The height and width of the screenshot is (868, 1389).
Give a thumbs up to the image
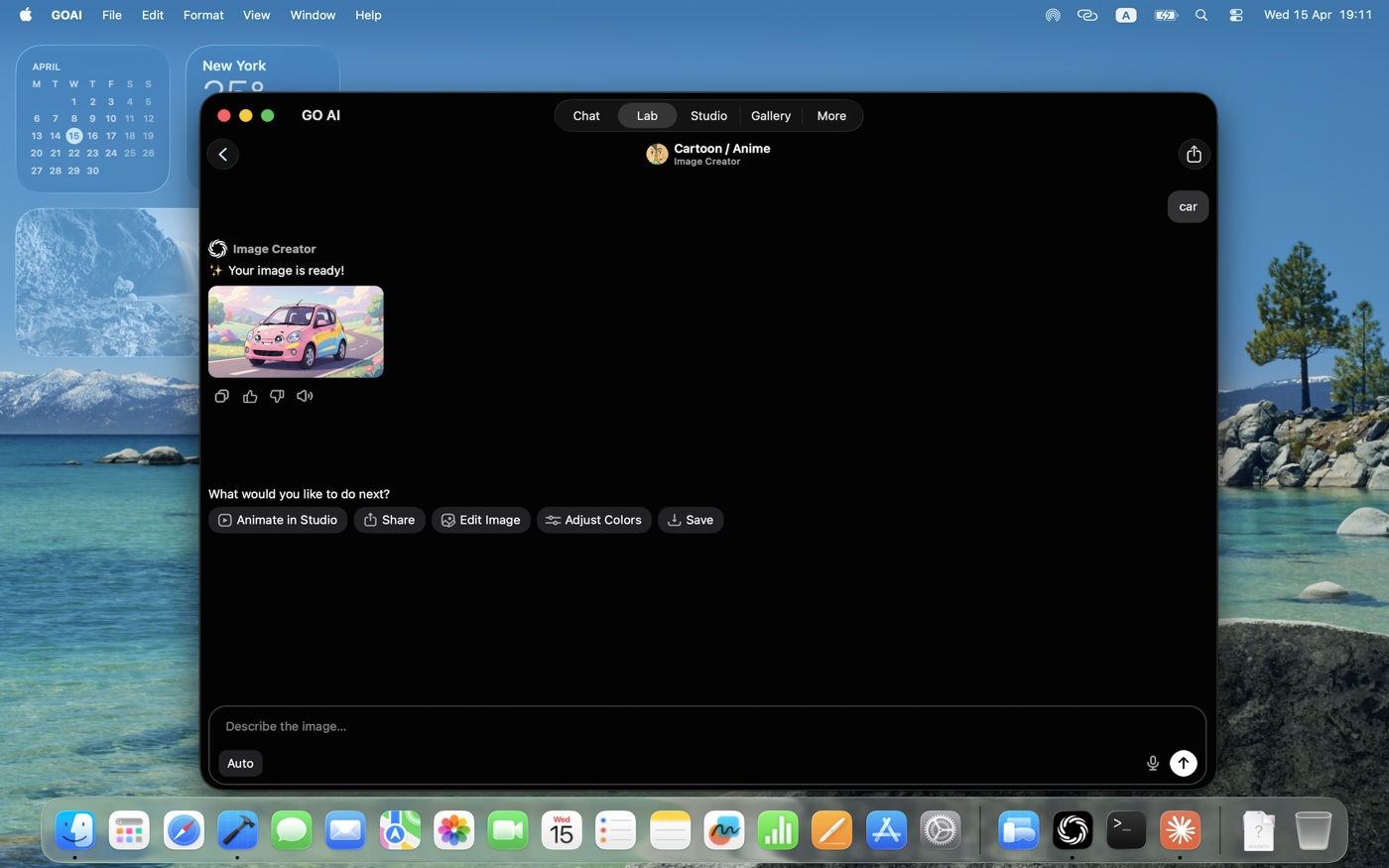[249, 395]
